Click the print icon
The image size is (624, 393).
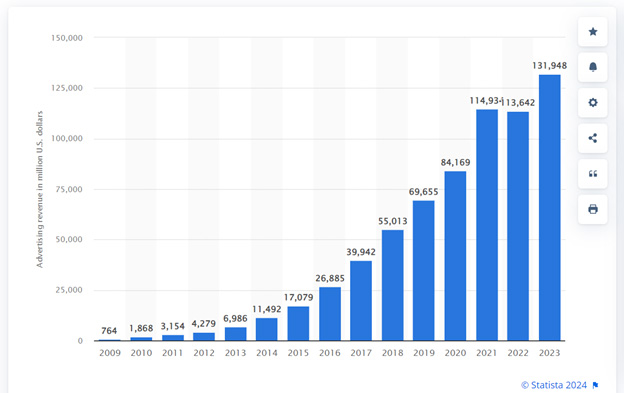tap(593, 209)
